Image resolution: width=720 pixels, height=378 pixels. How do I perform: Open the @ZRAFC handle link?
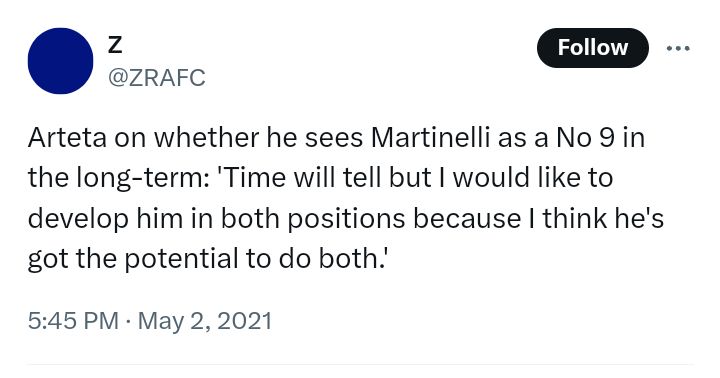click(157, 78)
